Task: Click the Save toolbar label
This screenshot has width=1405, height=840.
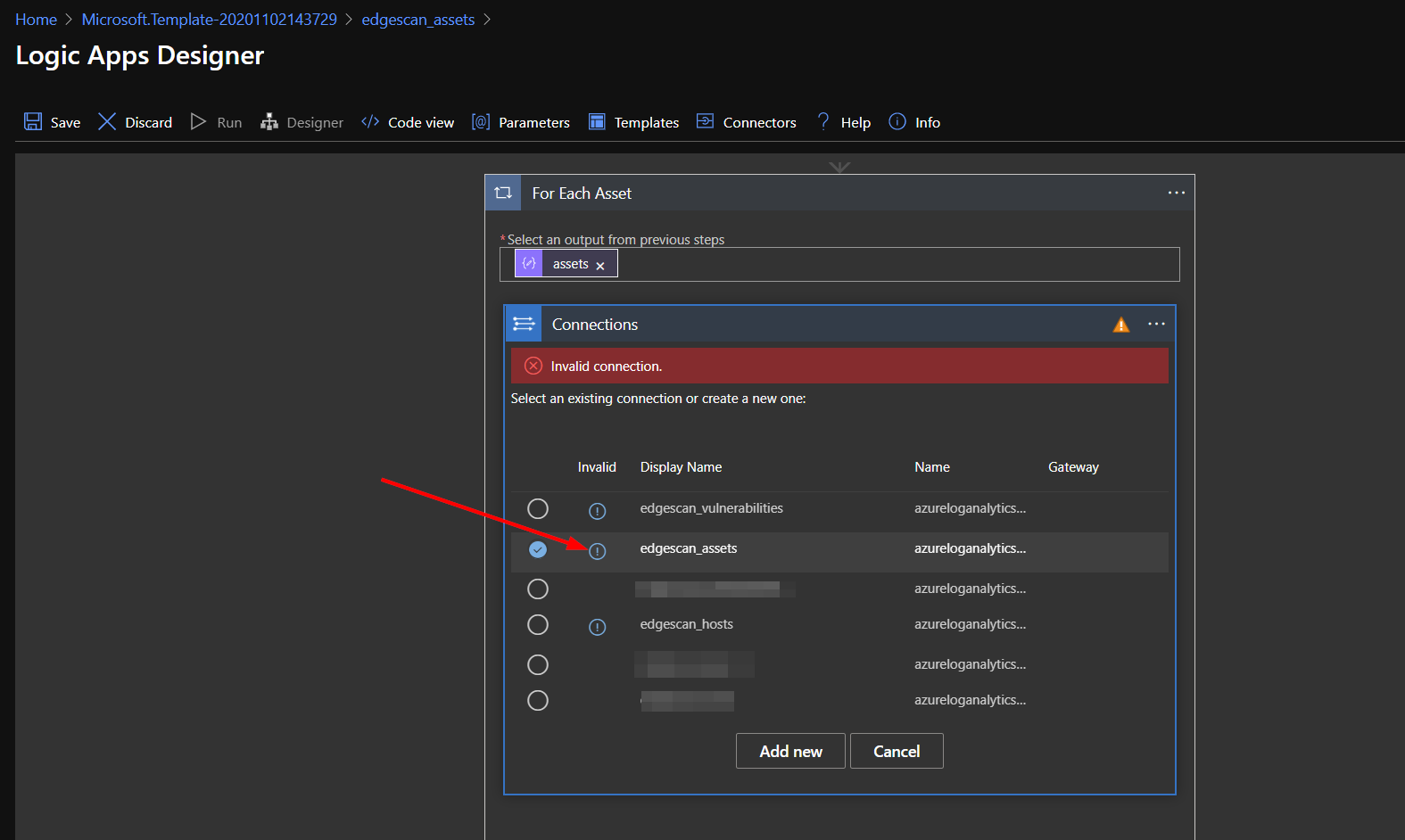Action: (x=65, y=122)
